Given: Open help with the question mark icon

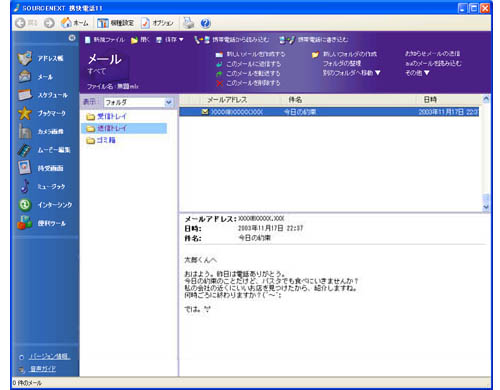Looking at the screenshot, I should [205, 23].
